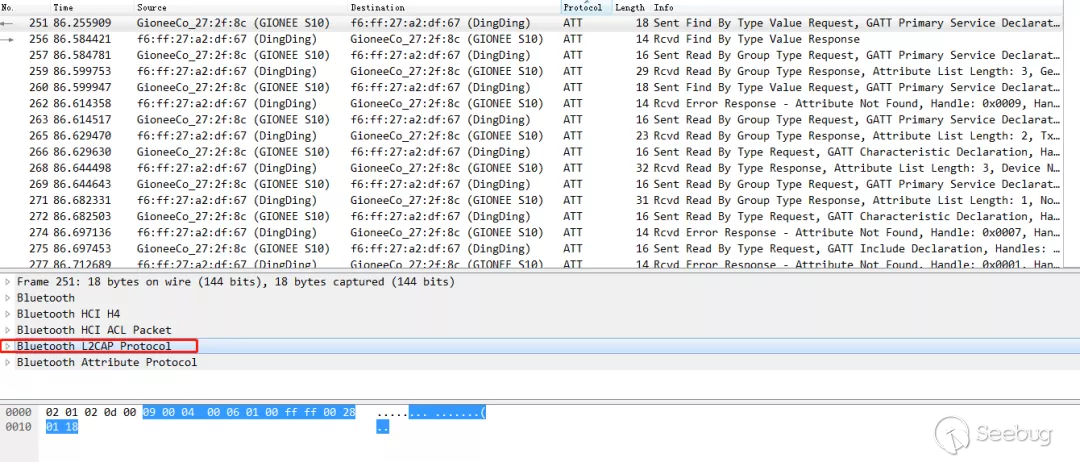This screenshot has height=462, width=1080.
Task: Select the Bluetooth HCI H4 row
Action: (x=540, y=313)
